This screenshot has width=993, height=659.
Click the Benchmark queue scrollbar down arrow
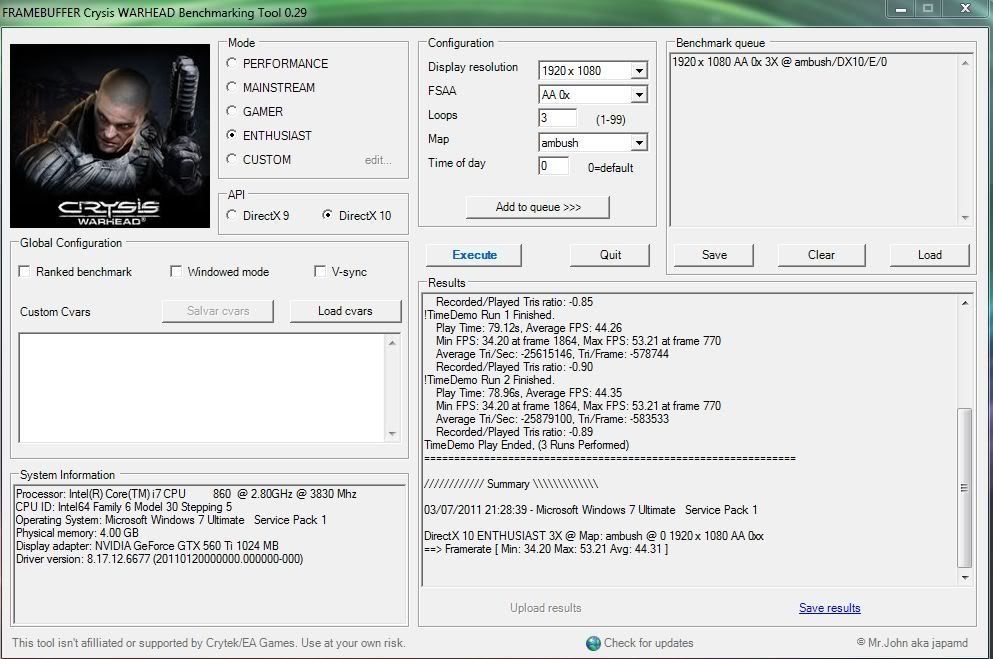point(965,218)
